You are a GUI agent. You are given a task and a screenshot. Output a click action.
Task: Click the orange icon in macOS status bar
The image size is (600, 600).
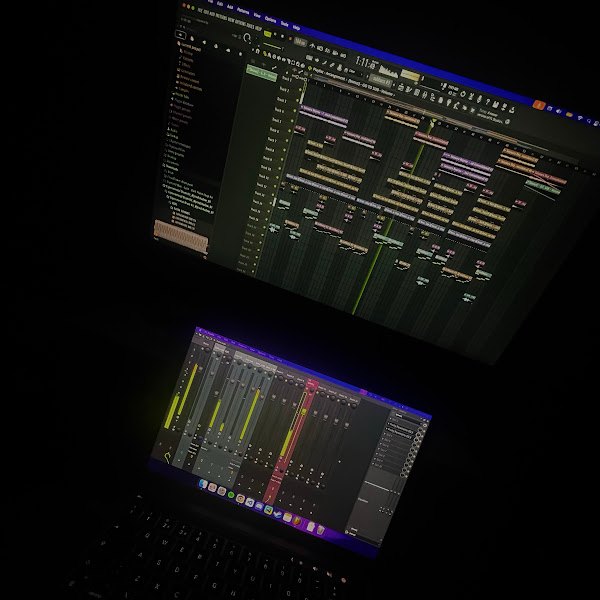click(x=539, y=105)
